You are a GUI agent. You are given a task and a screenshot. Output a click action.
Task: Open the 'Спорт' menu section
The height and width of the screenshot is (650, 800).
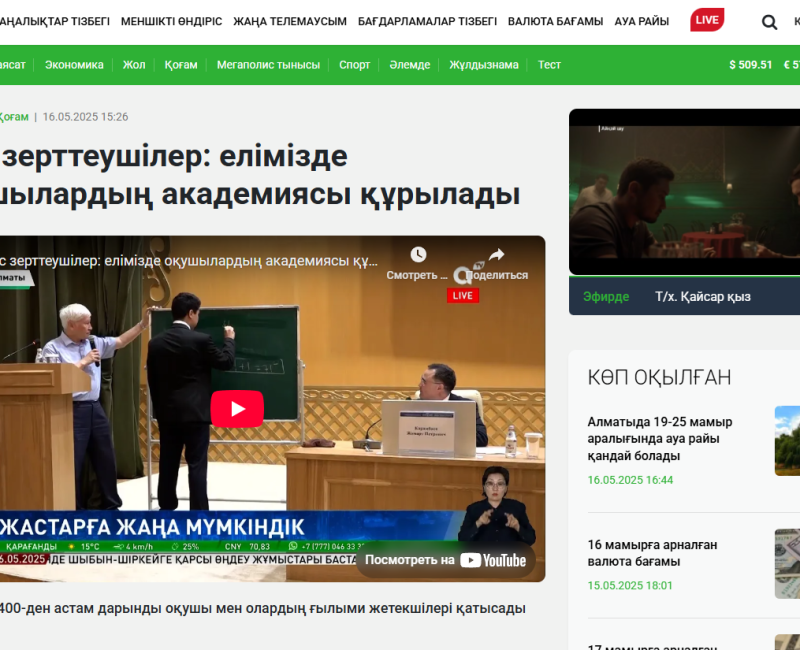pyautogui.click(x=354, y=65)
